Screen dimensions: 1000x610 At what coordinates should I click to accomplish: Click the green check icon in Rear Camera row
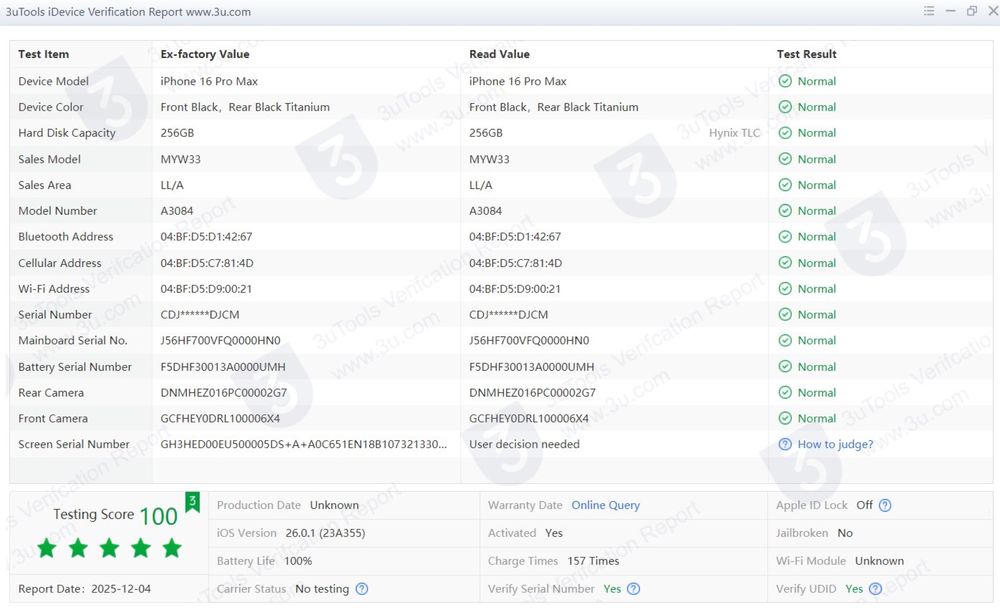coord(785,392)
